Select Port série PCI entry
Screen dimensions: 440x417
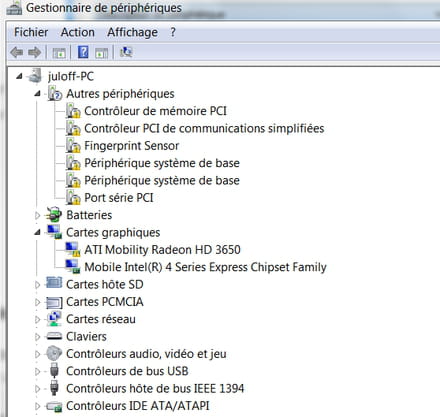pos(119,198)
